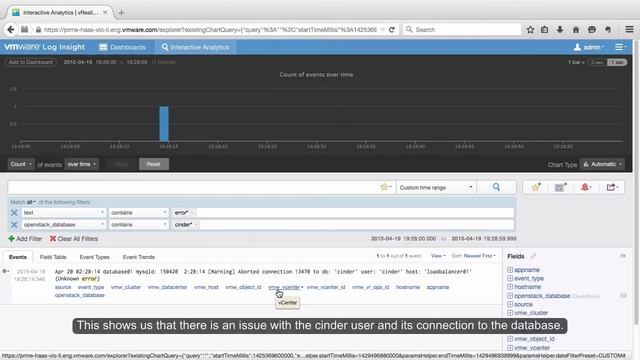Click the vmware Log Insight logo
640x360 pixels.
click(44, 47)
